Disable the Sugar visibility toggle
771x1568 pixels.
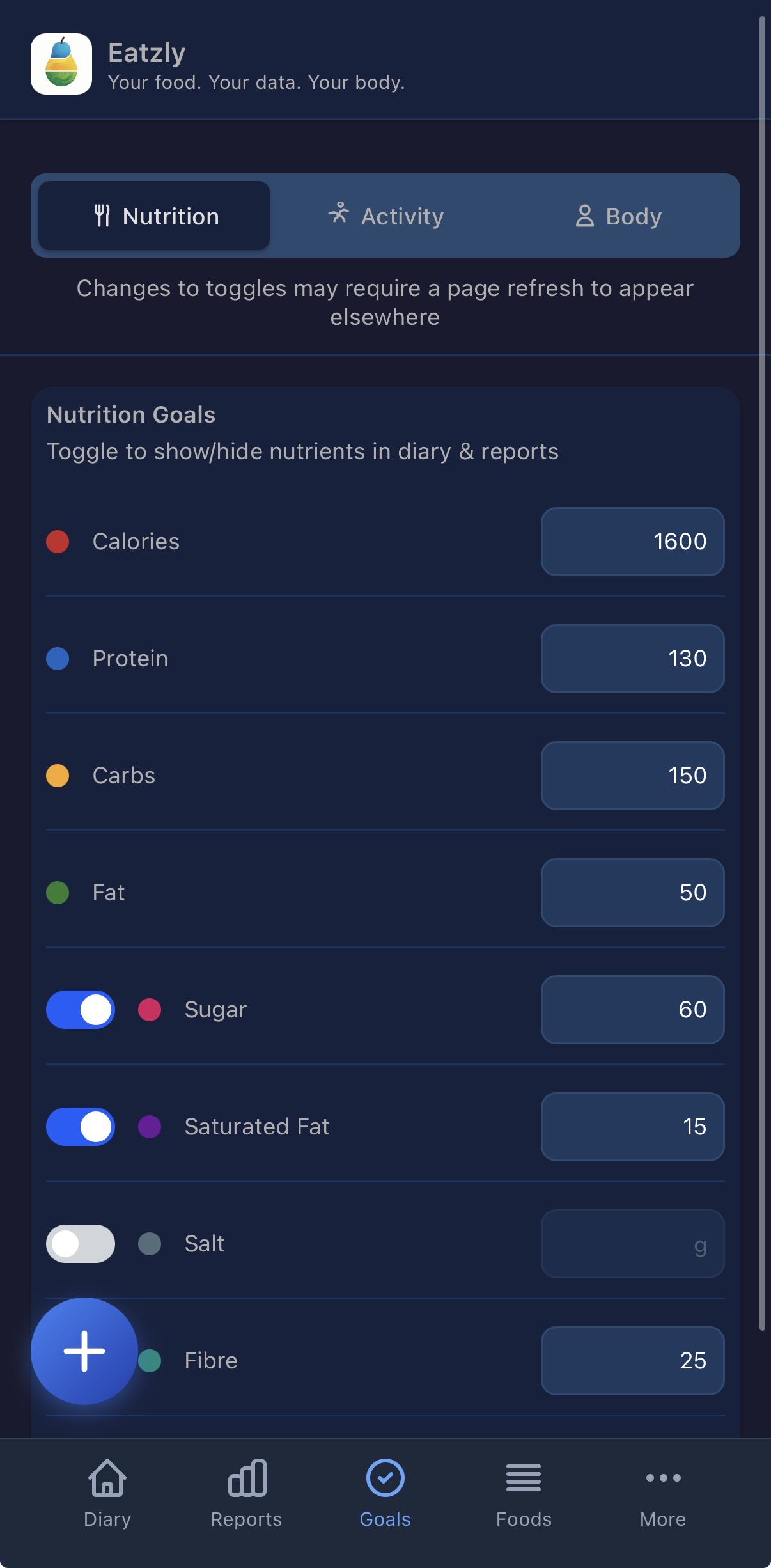click(x=79, y=1010)
